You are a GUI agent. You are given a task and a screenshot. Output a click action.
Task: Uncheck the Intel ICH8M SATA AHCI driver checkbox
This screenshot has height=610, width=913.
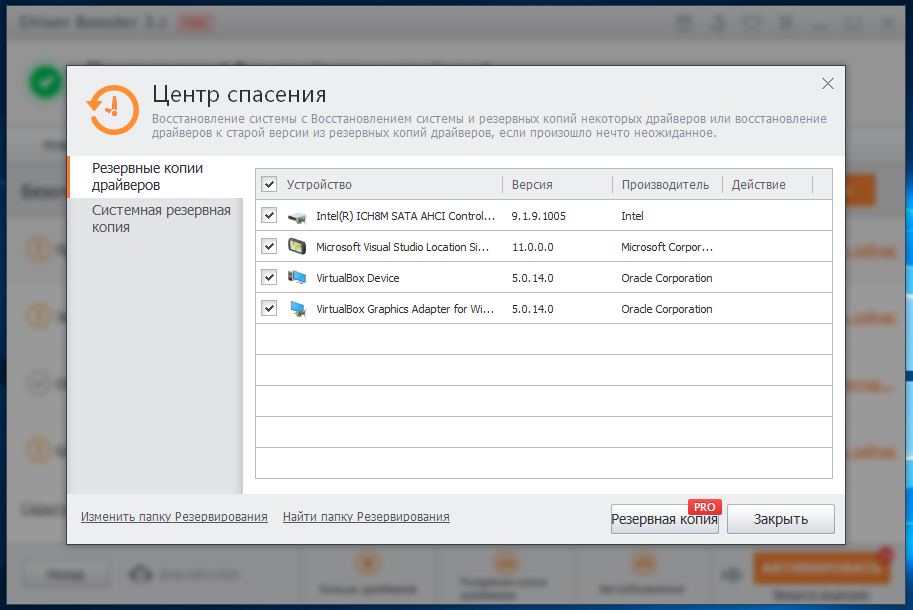tap(269, 215)
